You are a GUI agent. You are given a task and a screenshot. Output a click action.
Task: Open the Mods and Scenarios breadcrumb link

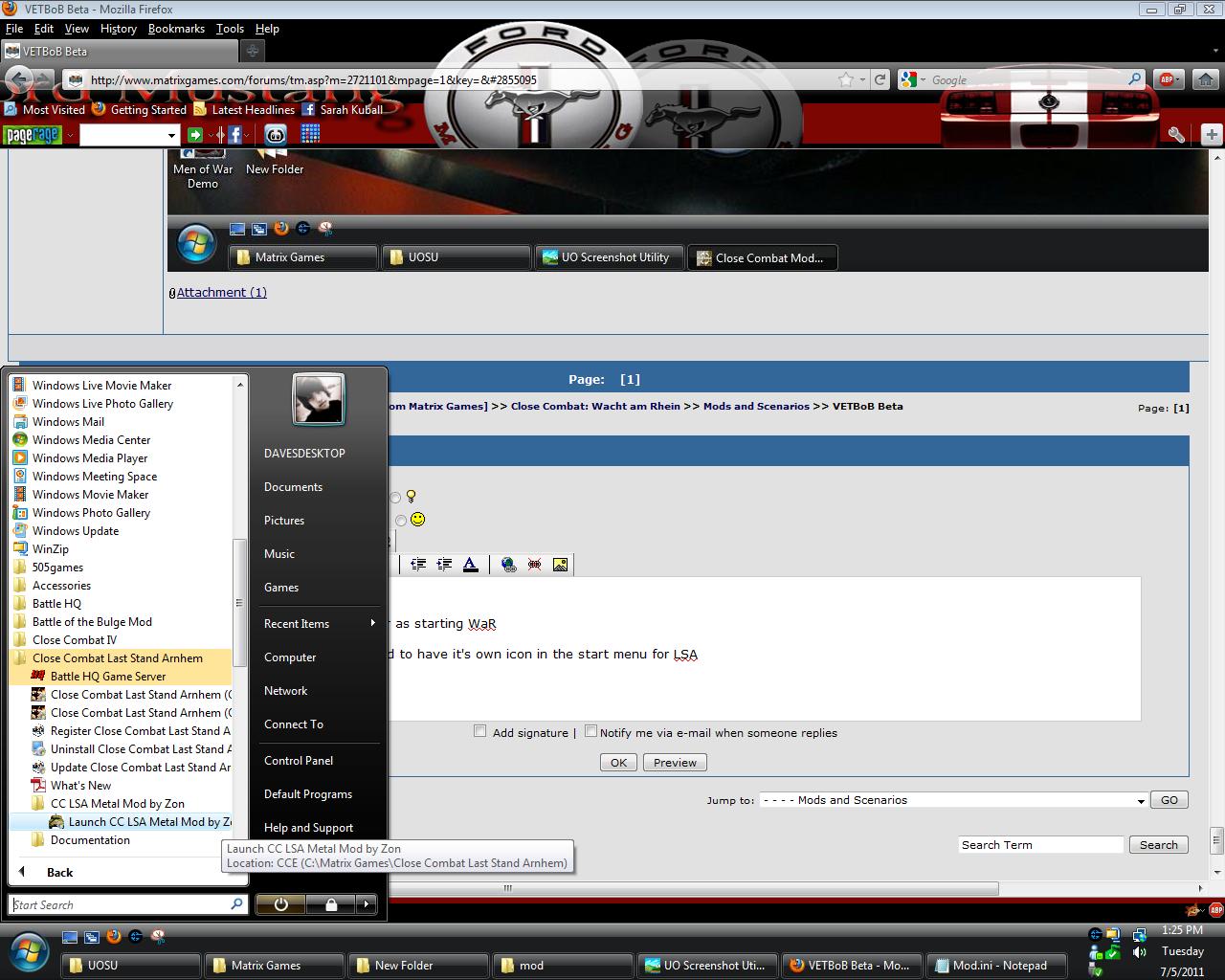[x=756, y=406]
